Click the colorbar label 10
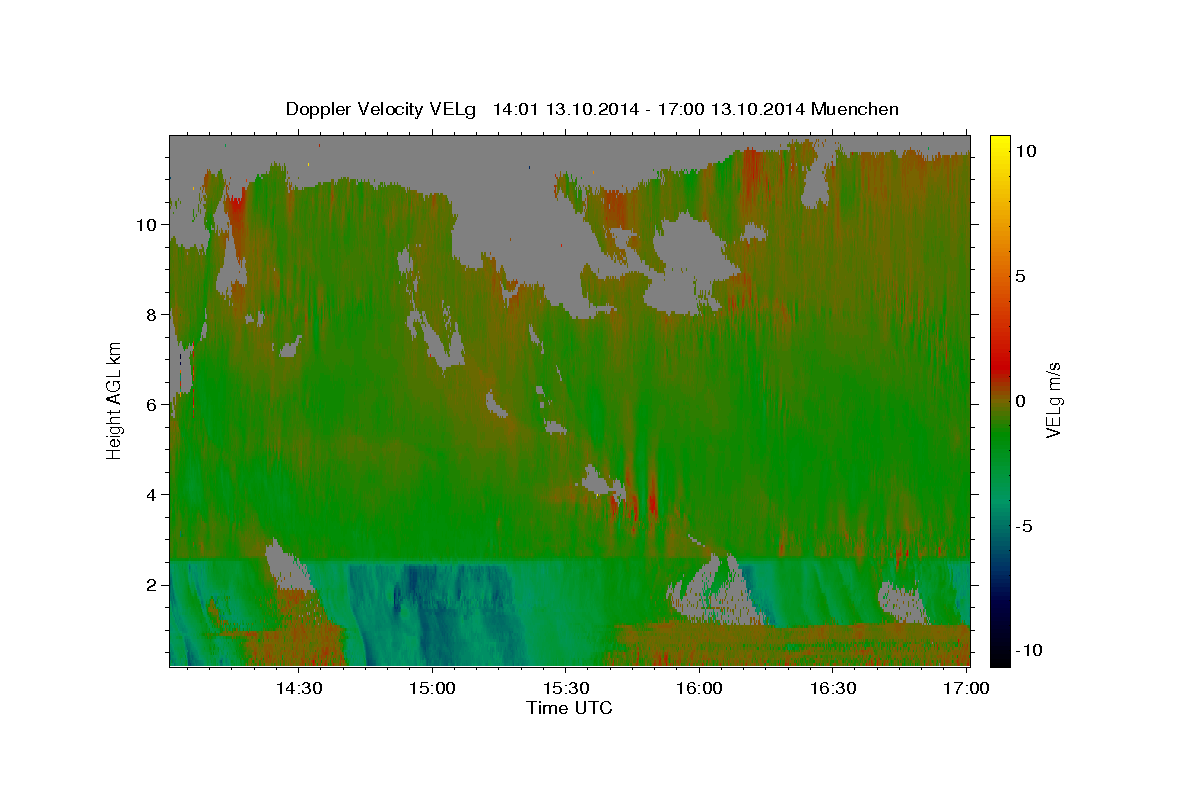Screen dimensions: 1200x800 (1025, 150)
